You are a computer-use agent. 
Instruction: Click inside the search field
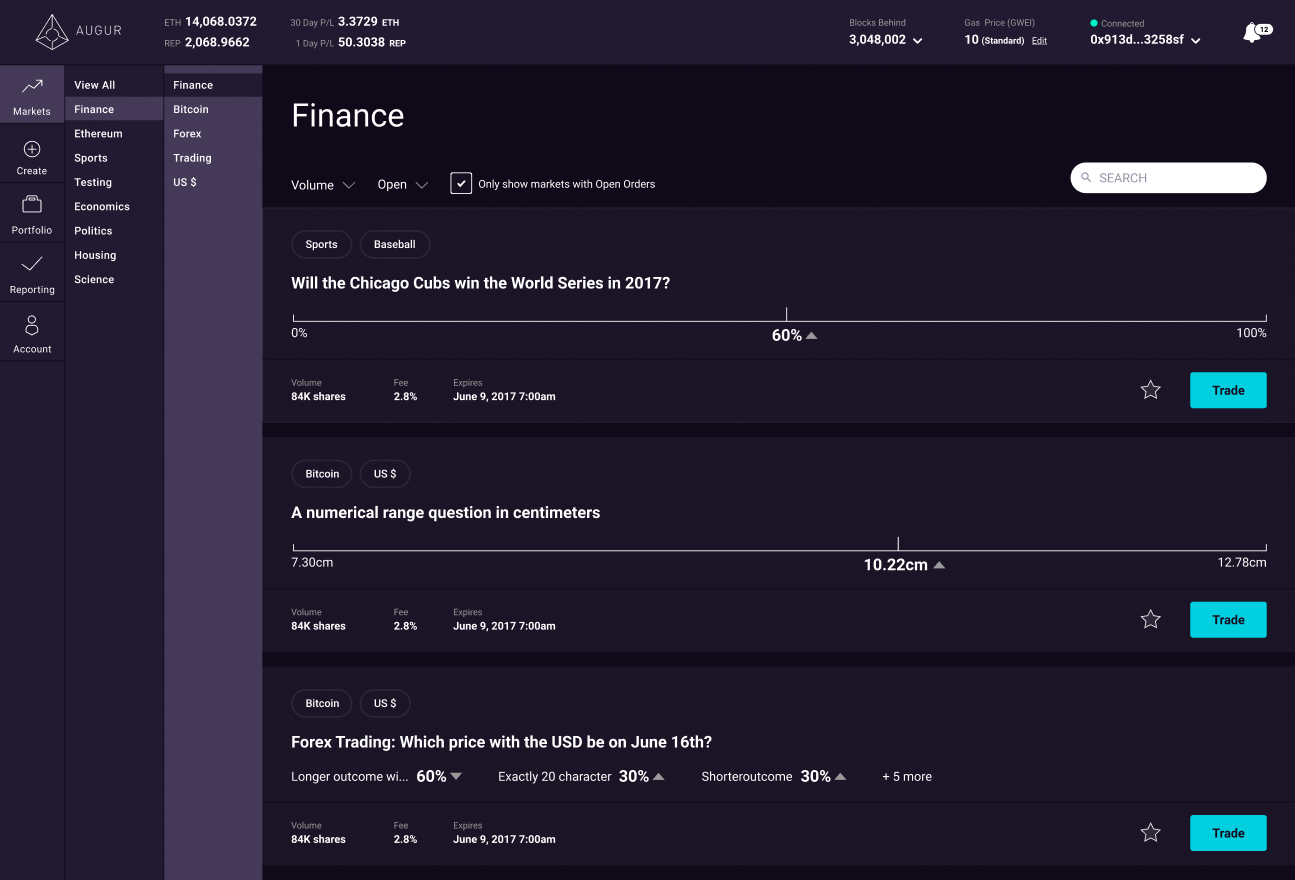pos(1170,177)
